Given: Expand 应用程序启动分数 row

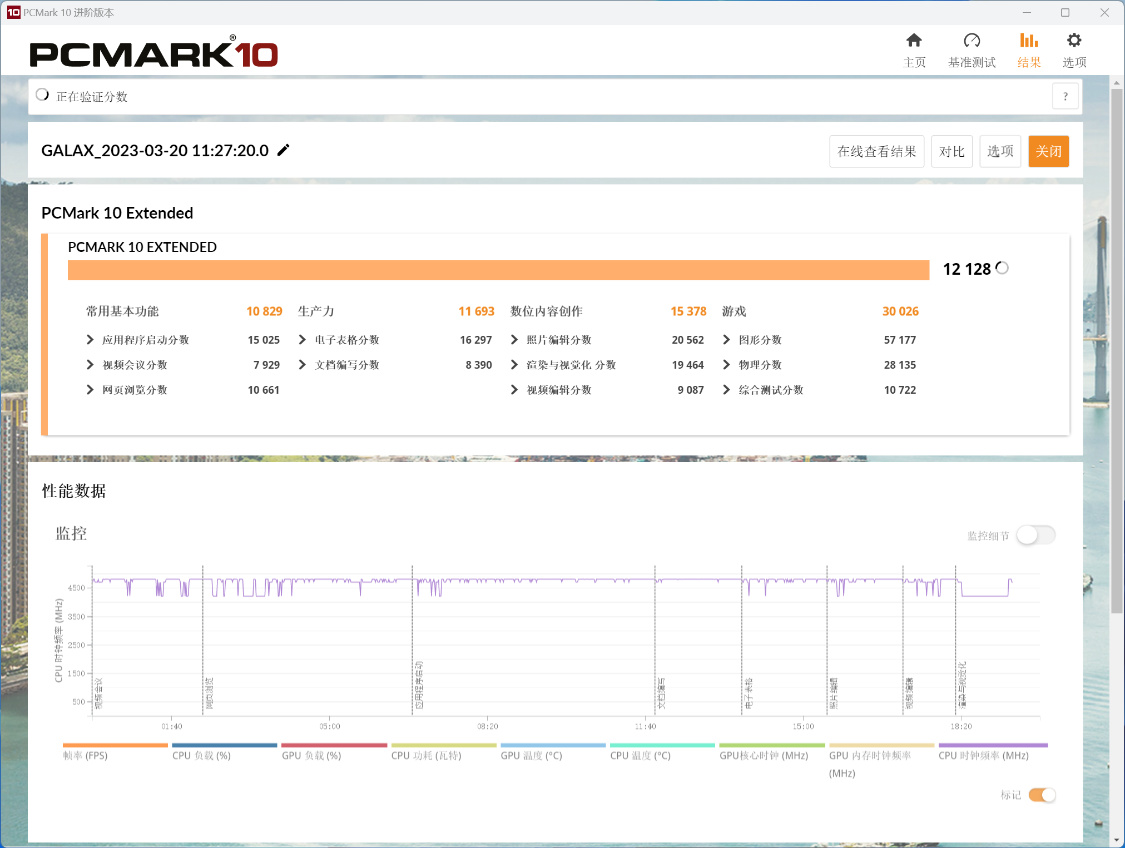Looking at the screenshot, I should (90, 339).
